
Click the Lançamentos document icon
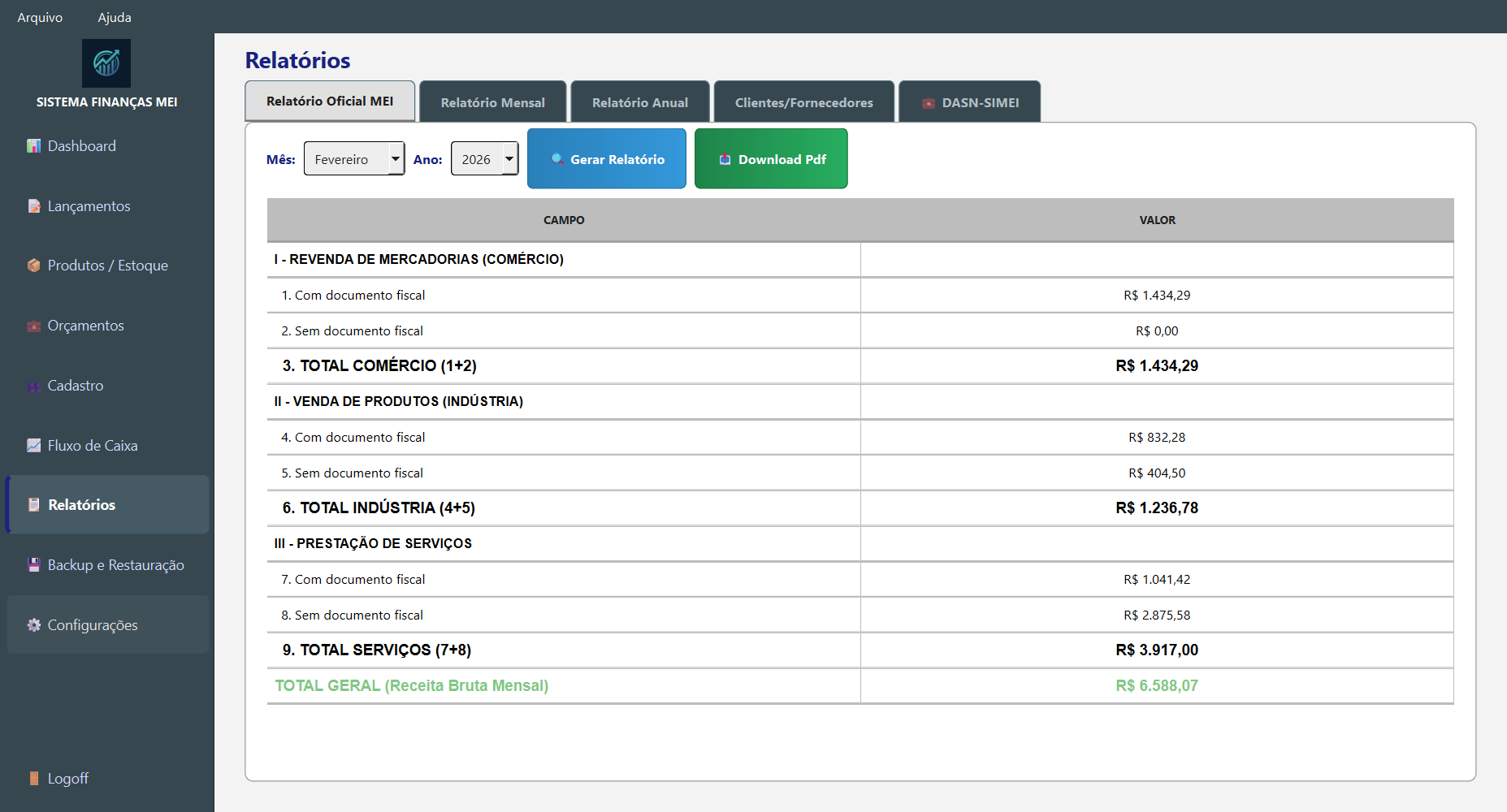(x=33, y=206)
